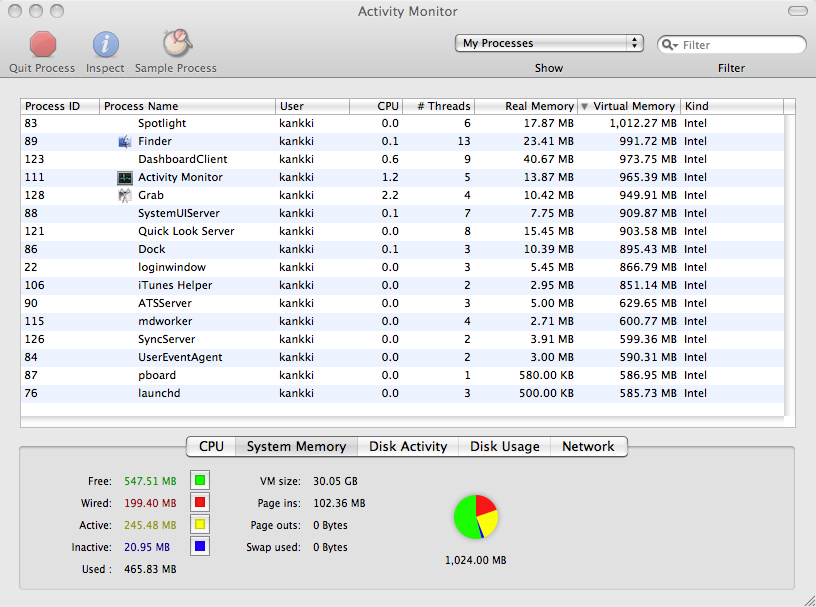Switch to the System Memory tab

[x=296, y=447]
